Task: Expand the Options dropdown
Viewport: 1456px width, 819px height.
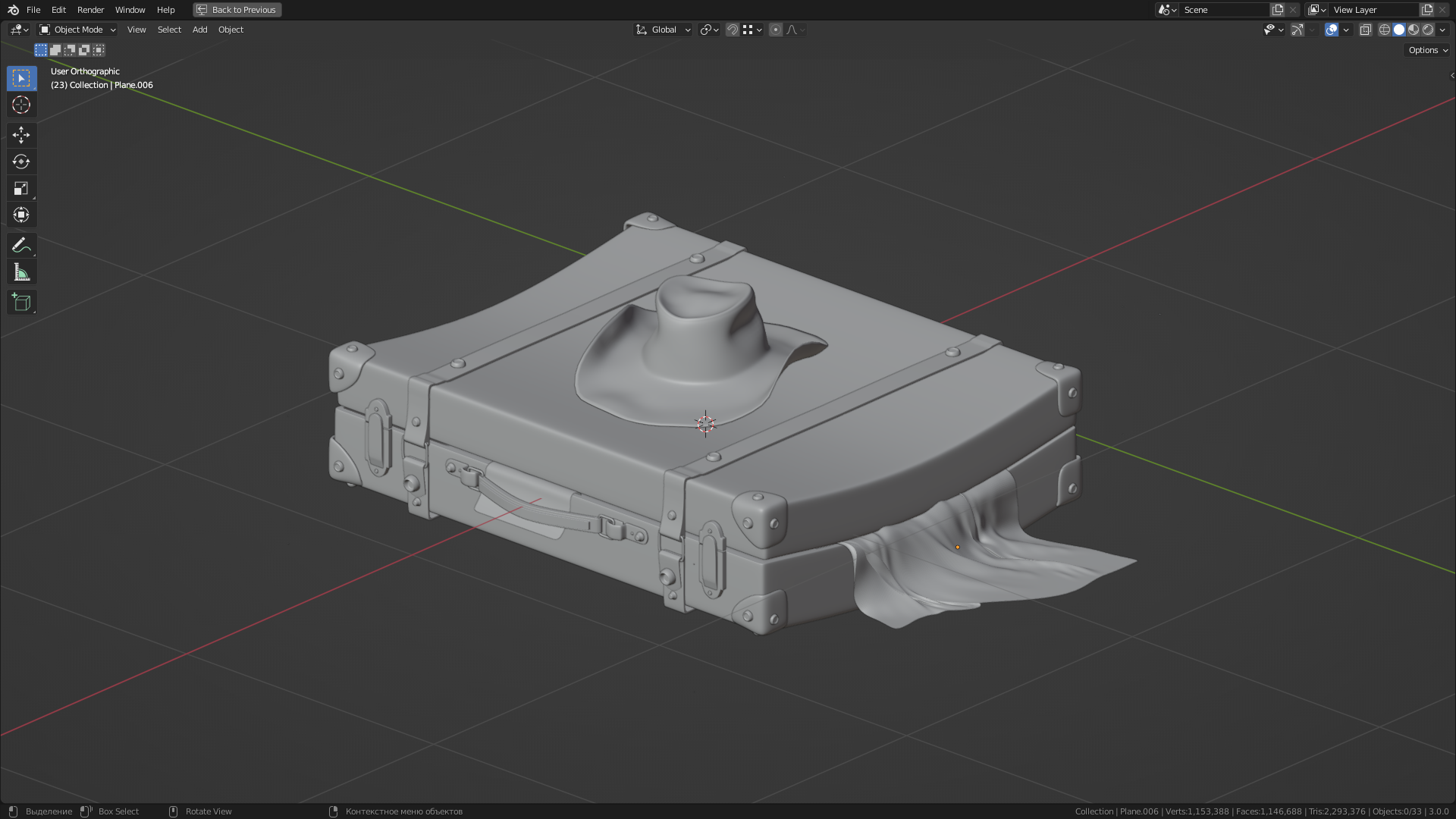Action: (x=1427, y=50)
